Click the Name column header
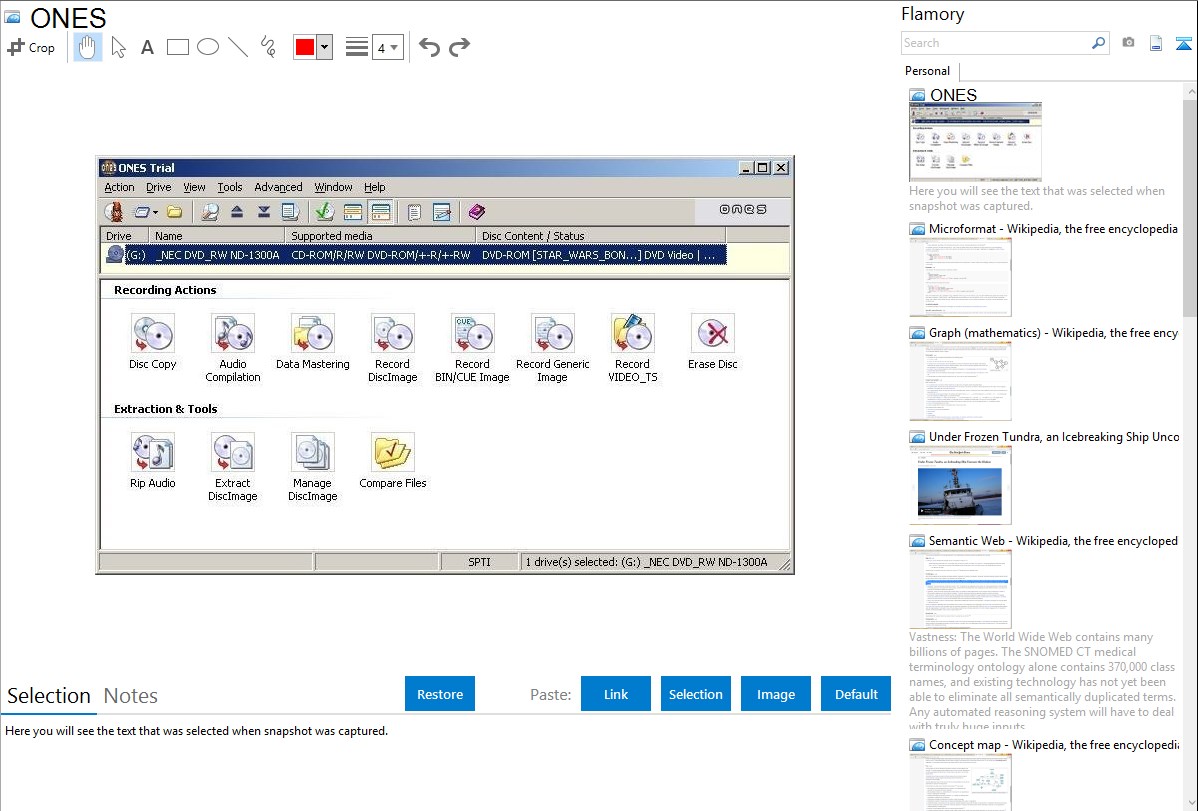 tap(216, 235)
